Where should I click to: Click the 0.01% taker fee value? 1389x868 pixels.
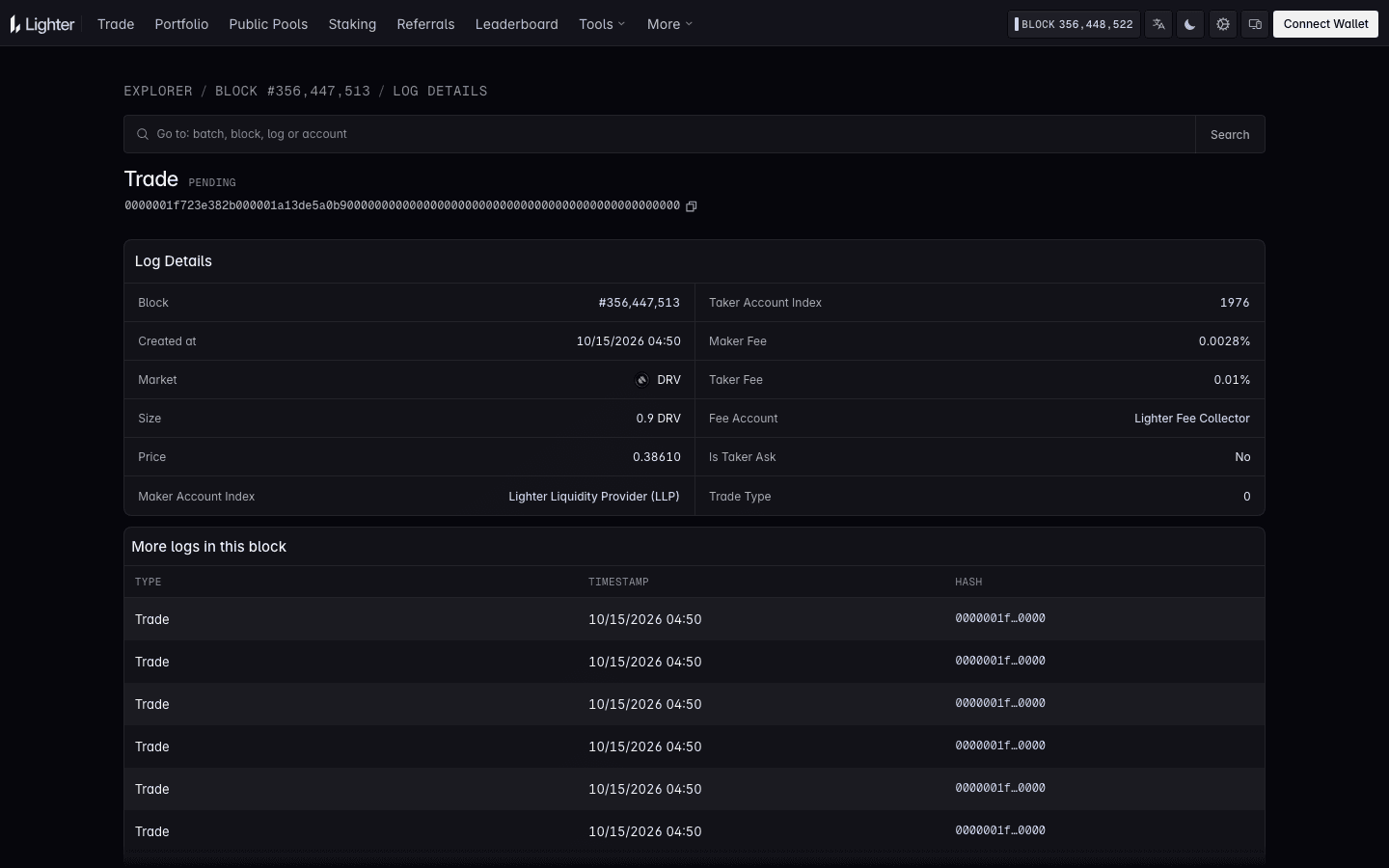pos(1232,380)
